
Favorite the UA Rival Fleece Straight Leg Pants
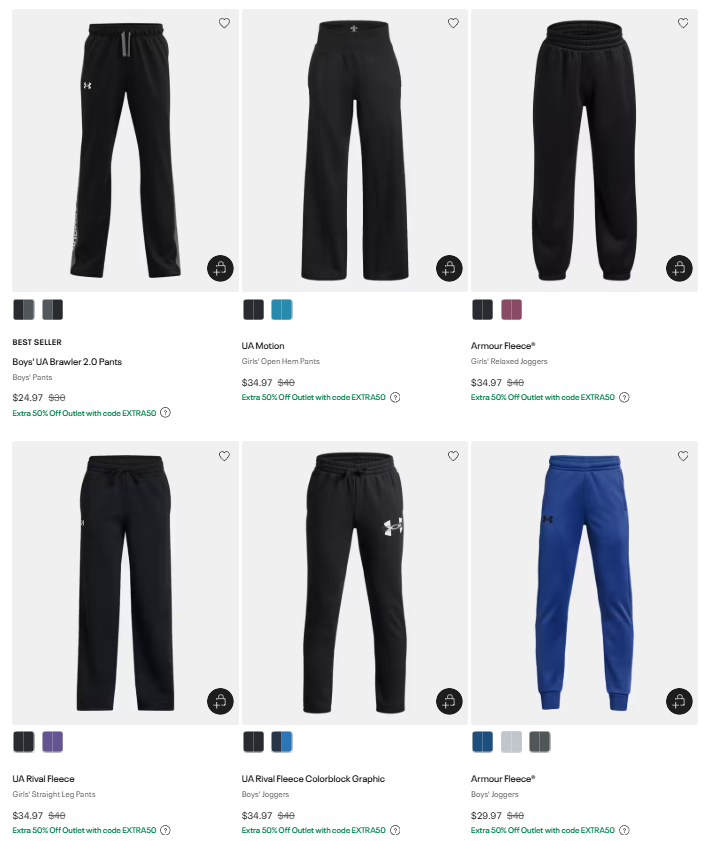224,456
